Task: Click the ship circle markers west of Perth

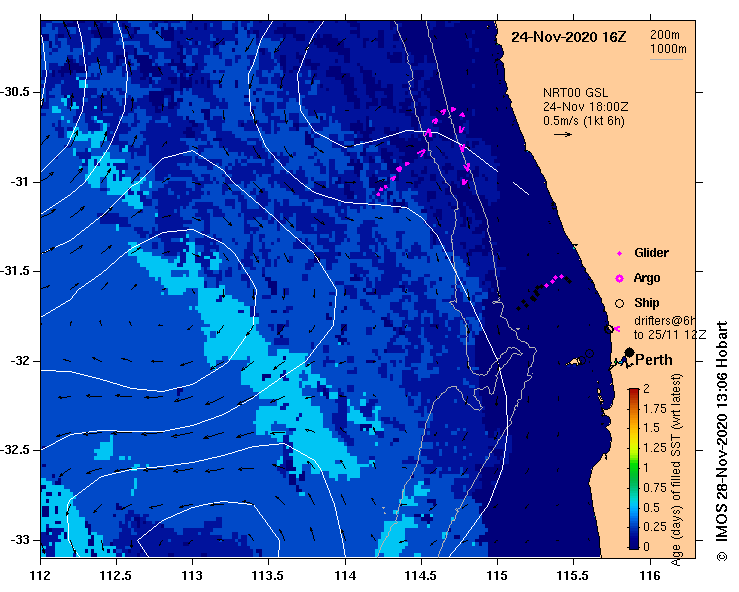Action: (585, 357)
